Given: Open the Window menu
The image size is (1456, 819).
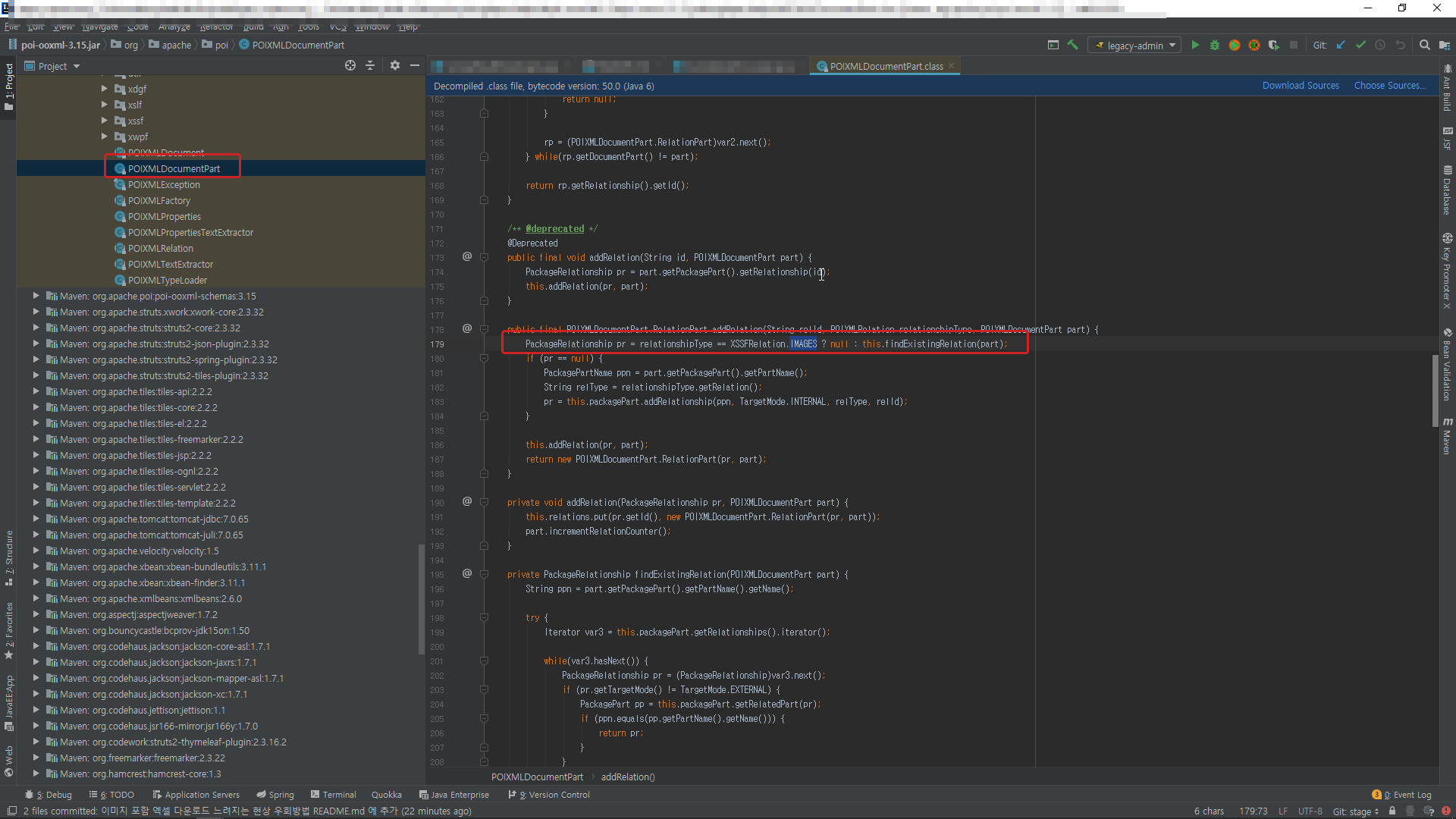Looking at the screenshot, I should (x=372, y=27).
